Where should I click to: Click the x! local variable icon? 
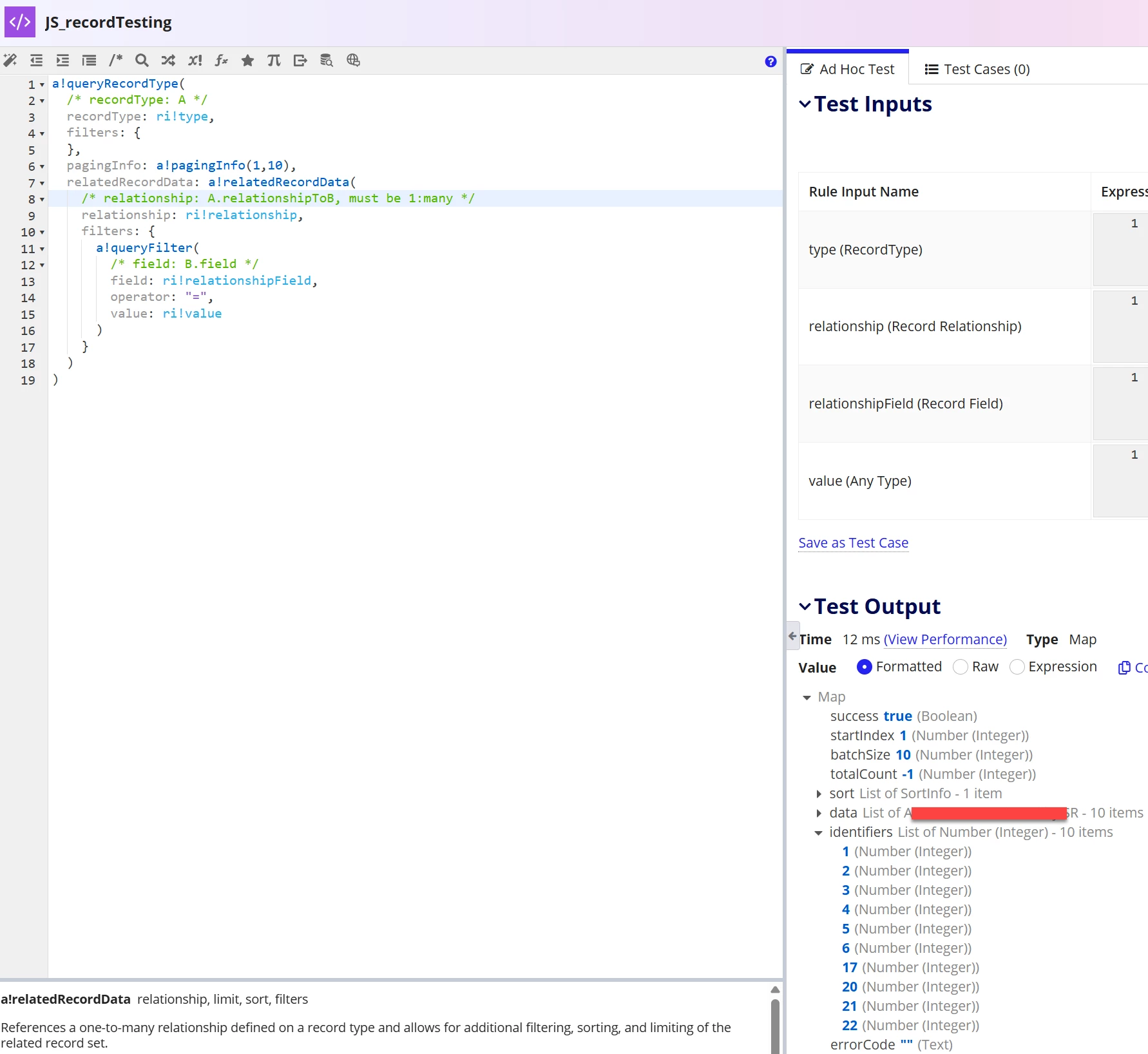tap(195, 61)
